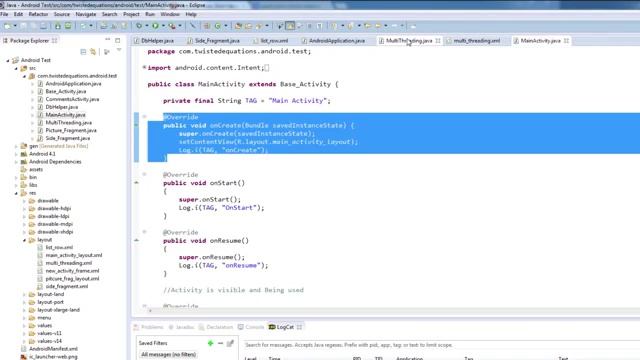Open the Android SDK Manager icon
Viewport: 640px width, 360px height.
click(x=58, y=26)
